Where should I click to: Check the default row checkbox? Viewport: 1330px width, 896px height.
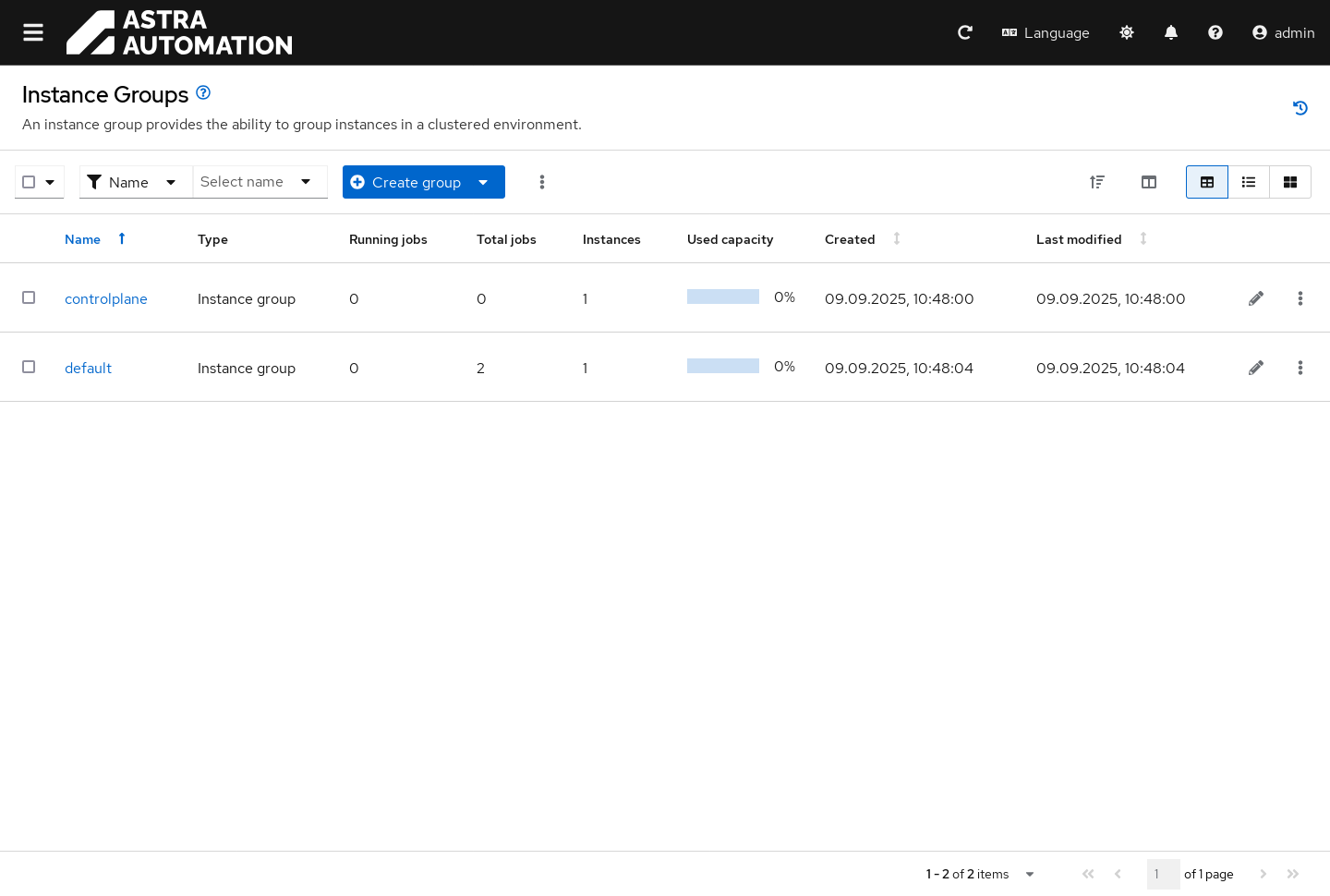pos(29,367)
